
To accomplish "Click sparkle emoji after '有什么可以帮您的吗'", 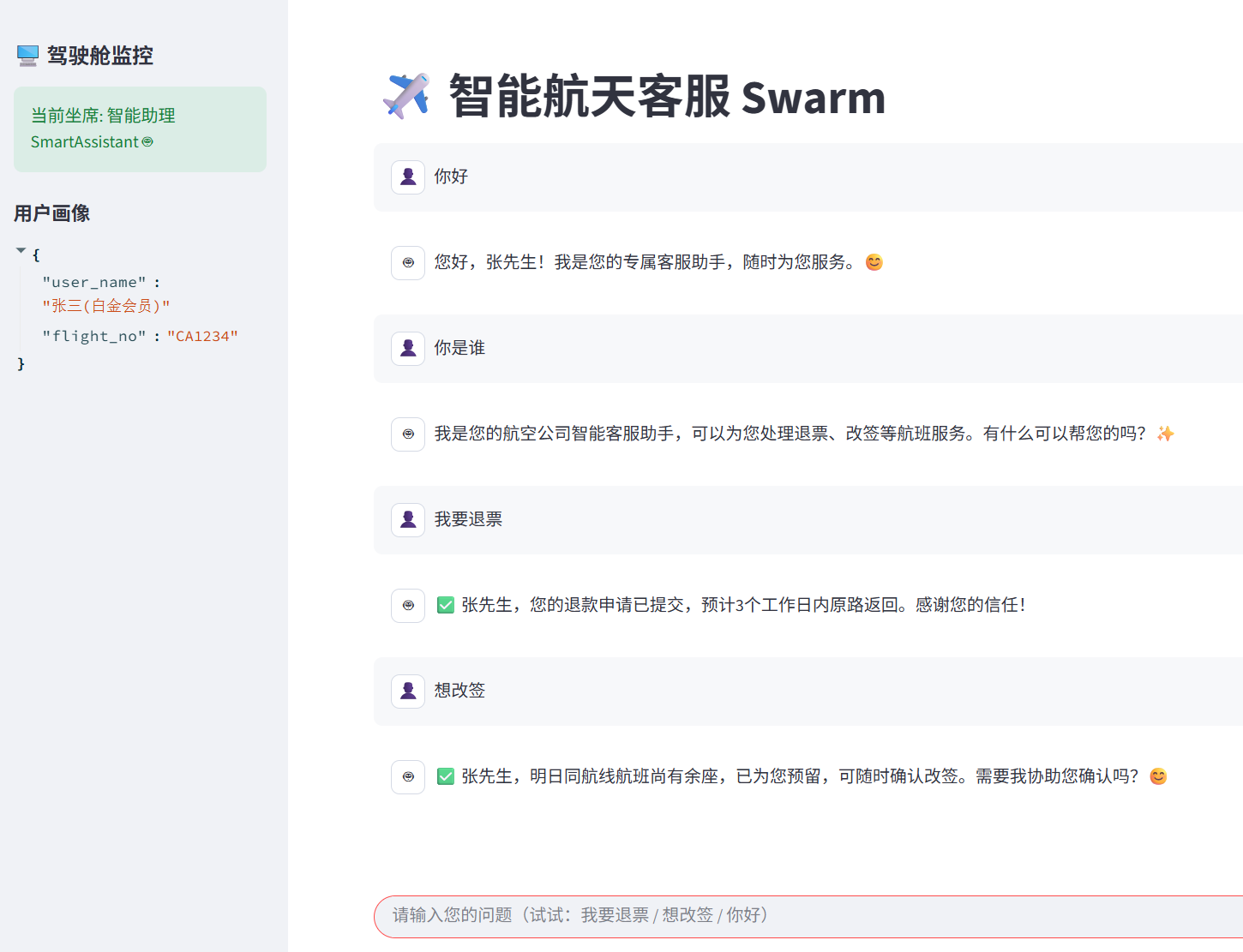I will pos(1165,434).
